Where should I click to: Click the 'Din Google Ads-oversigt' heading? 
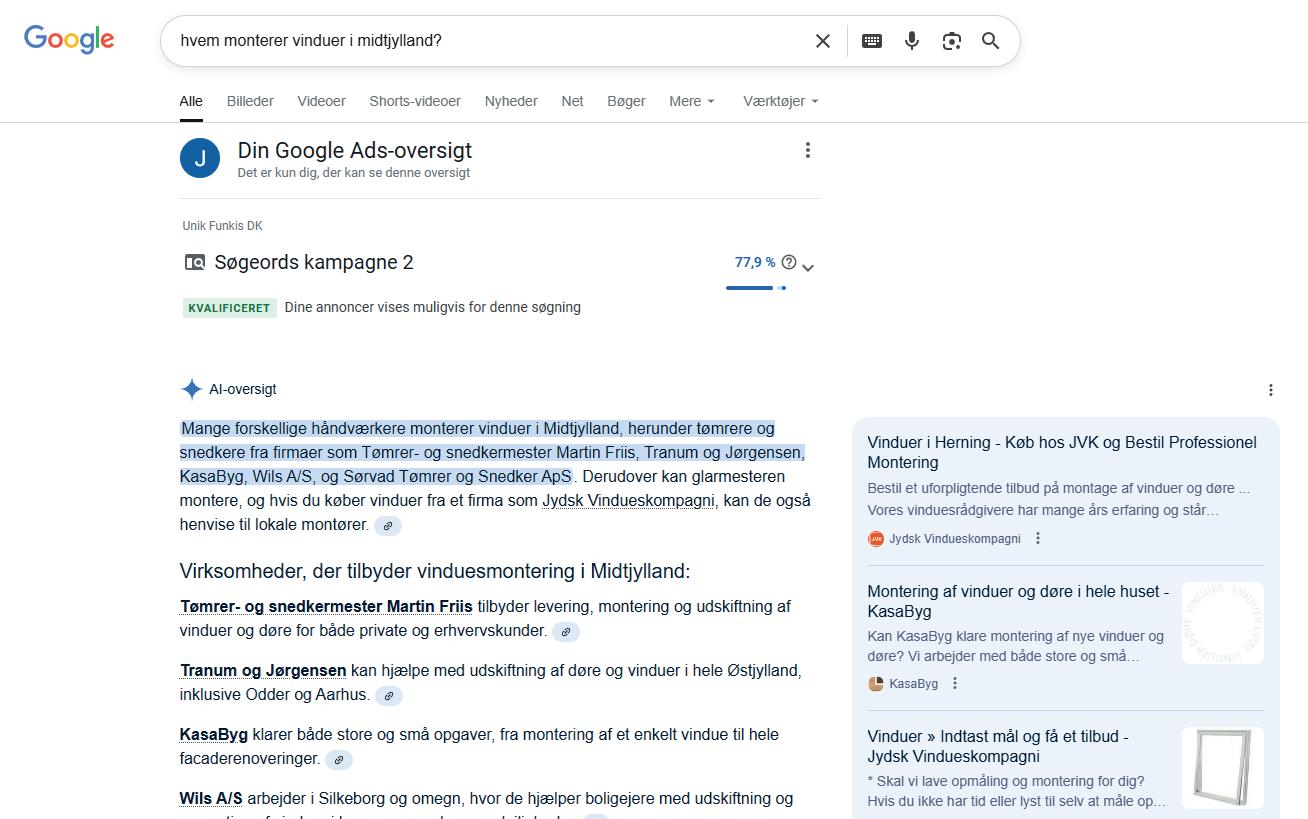pos(355,151)
